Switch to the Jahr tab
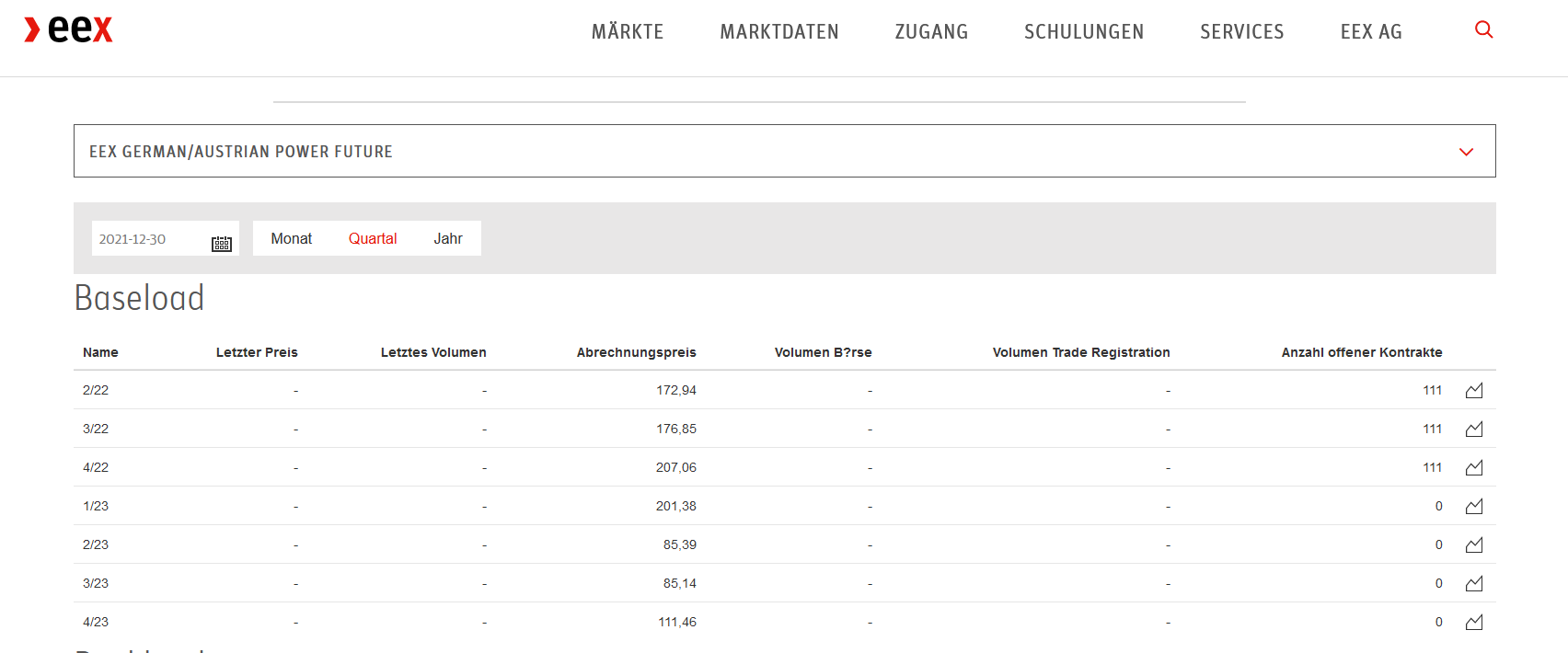Image resolution: width=1568 pixels, height=653 pixels. click(x=448, y=238)
